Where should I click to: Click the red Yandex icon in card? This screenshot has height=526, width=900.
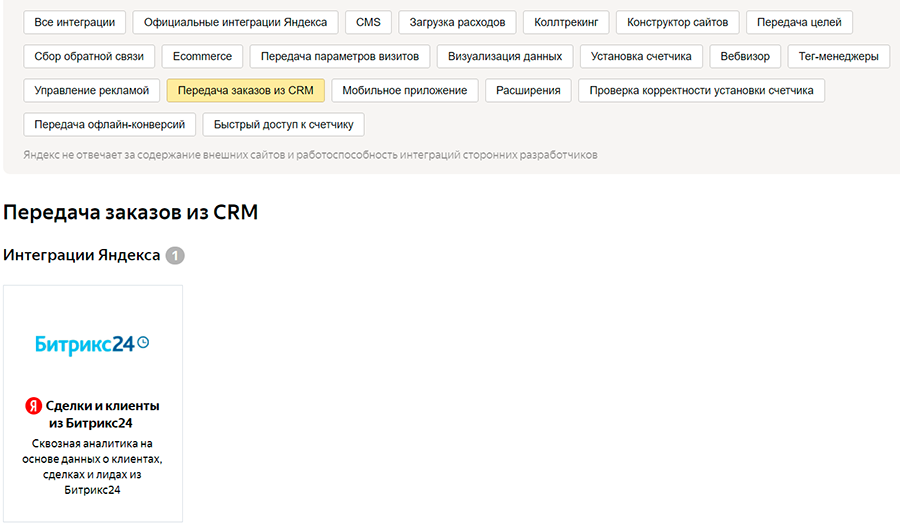click(34, 406)
